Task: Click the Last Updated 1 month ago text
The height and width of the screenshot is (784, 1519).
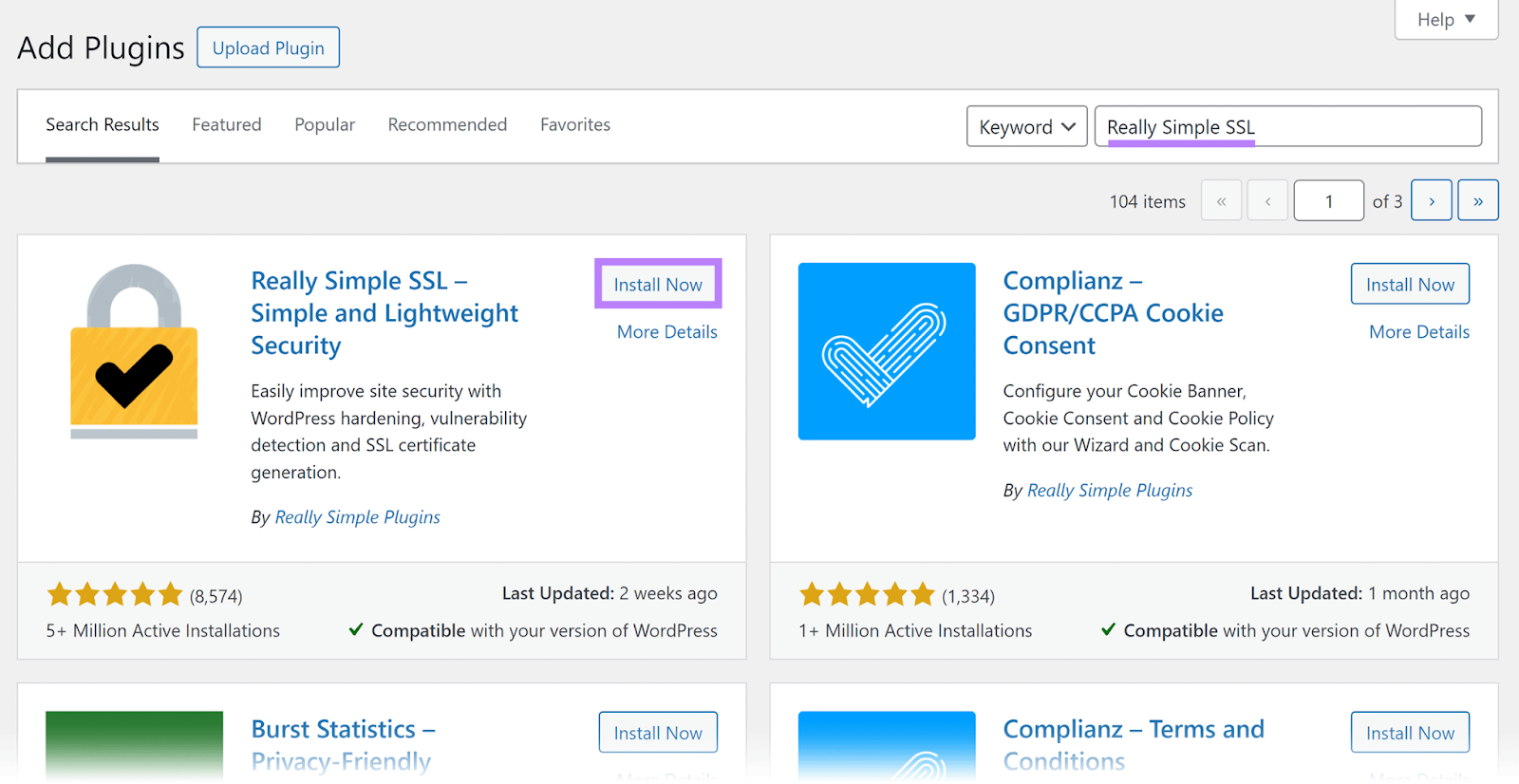Action: pyautogui.click(x=1360, y=593)
